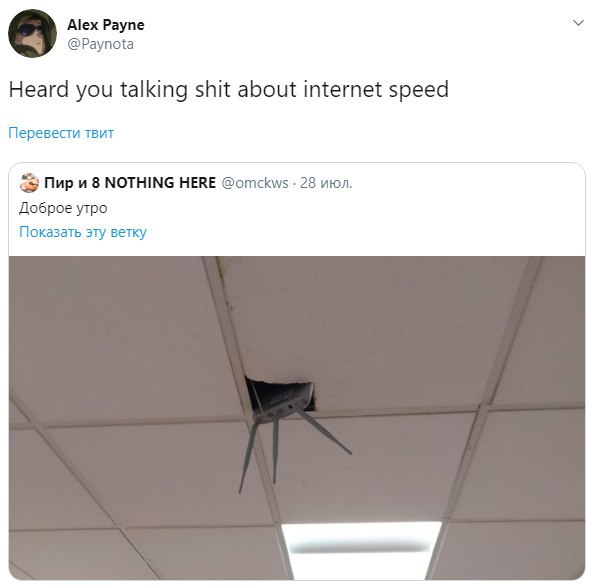Open Alex Payne's profile avatar
This screenshot has width=590, height=586.
coord(32,33)
